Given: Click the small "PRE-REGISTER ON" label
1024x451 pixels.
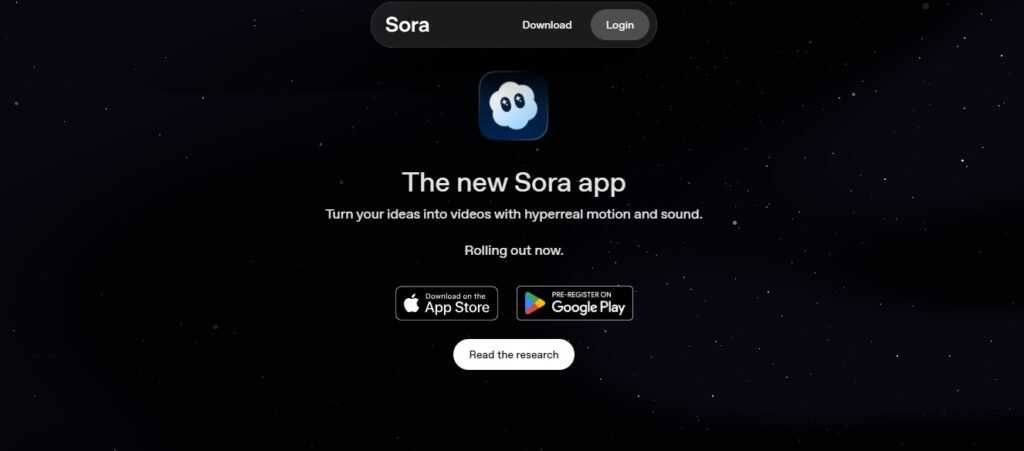Looking at the screenshot, I should click(581, 295).
